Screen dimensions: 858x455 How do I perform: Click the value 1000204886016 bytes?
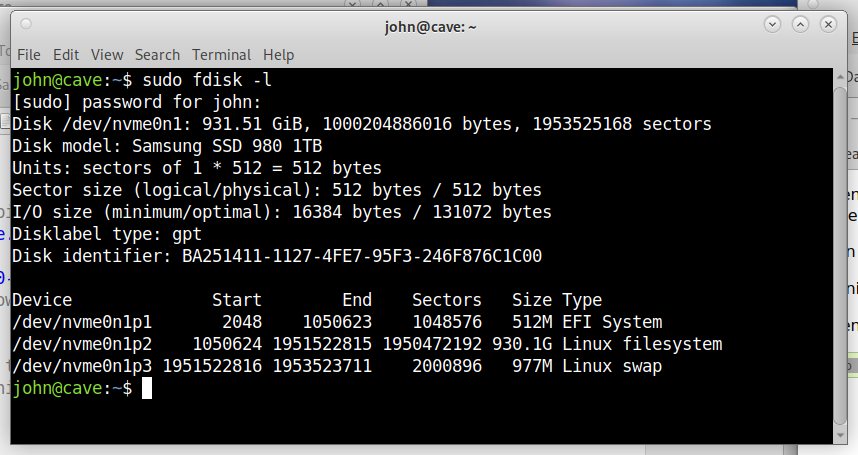(x=421, y=124)
